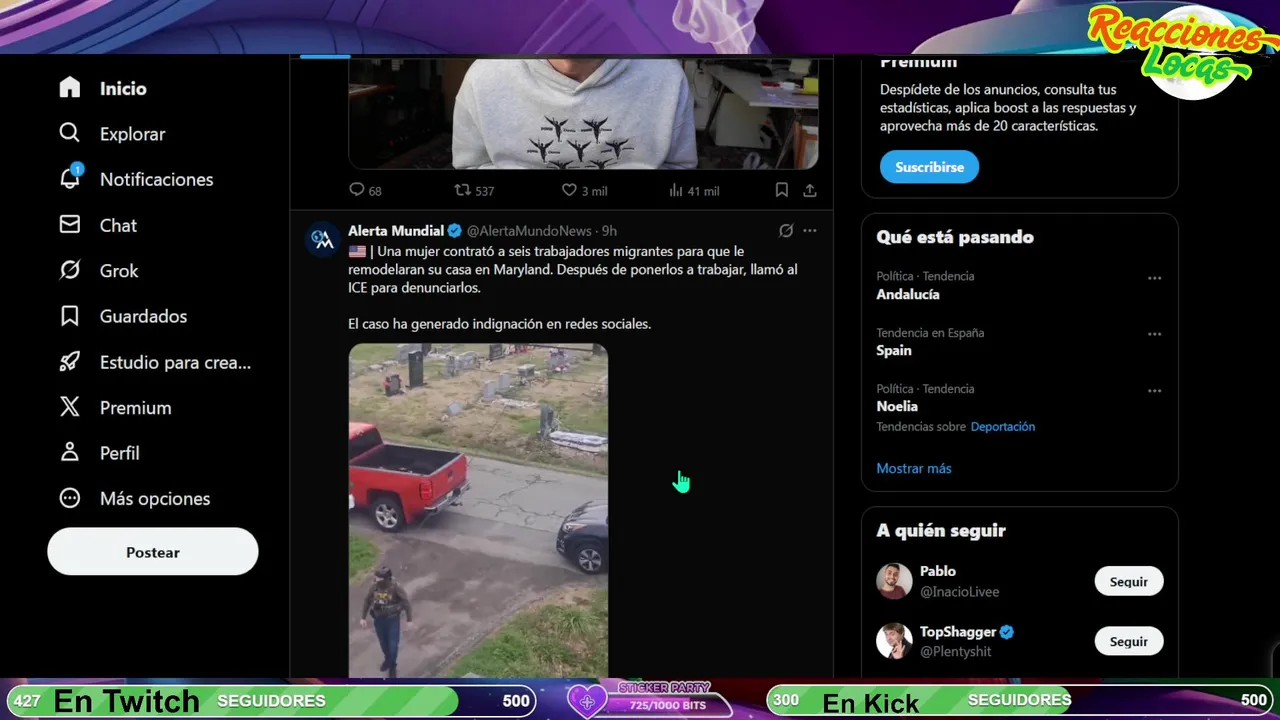The image size is (1280, 720).
Task: Click the Suscribirse button
Action: tap(929, 167)
